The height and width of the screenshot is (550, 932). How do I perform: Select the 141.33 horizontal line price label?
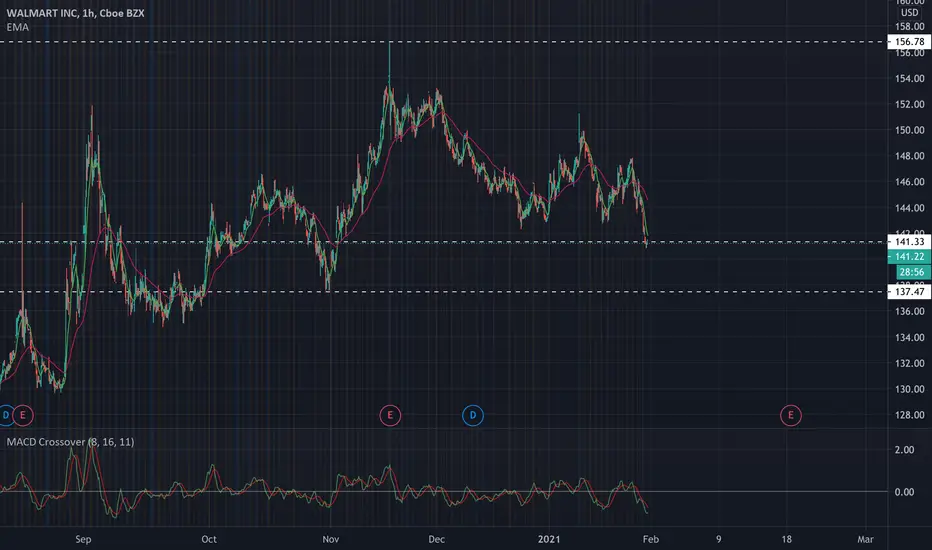[x=909, y=241]
